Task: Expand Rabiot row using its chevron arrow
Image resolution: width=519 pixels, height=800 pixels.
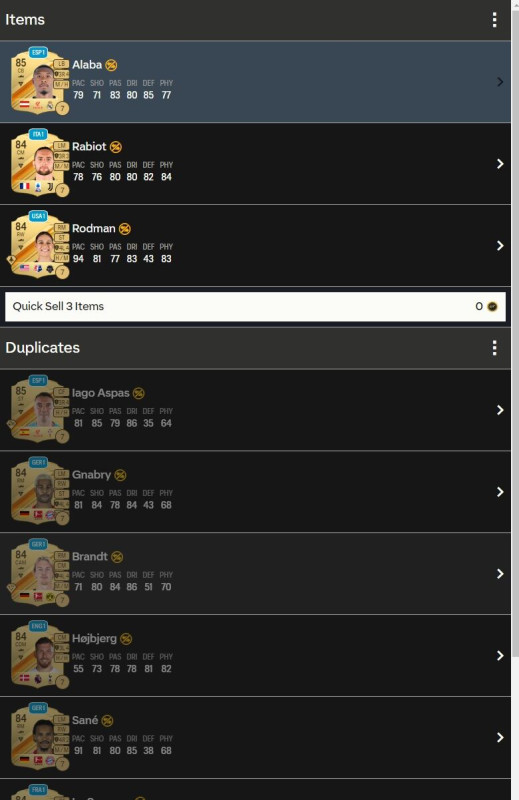Action: tap(500, 164)
